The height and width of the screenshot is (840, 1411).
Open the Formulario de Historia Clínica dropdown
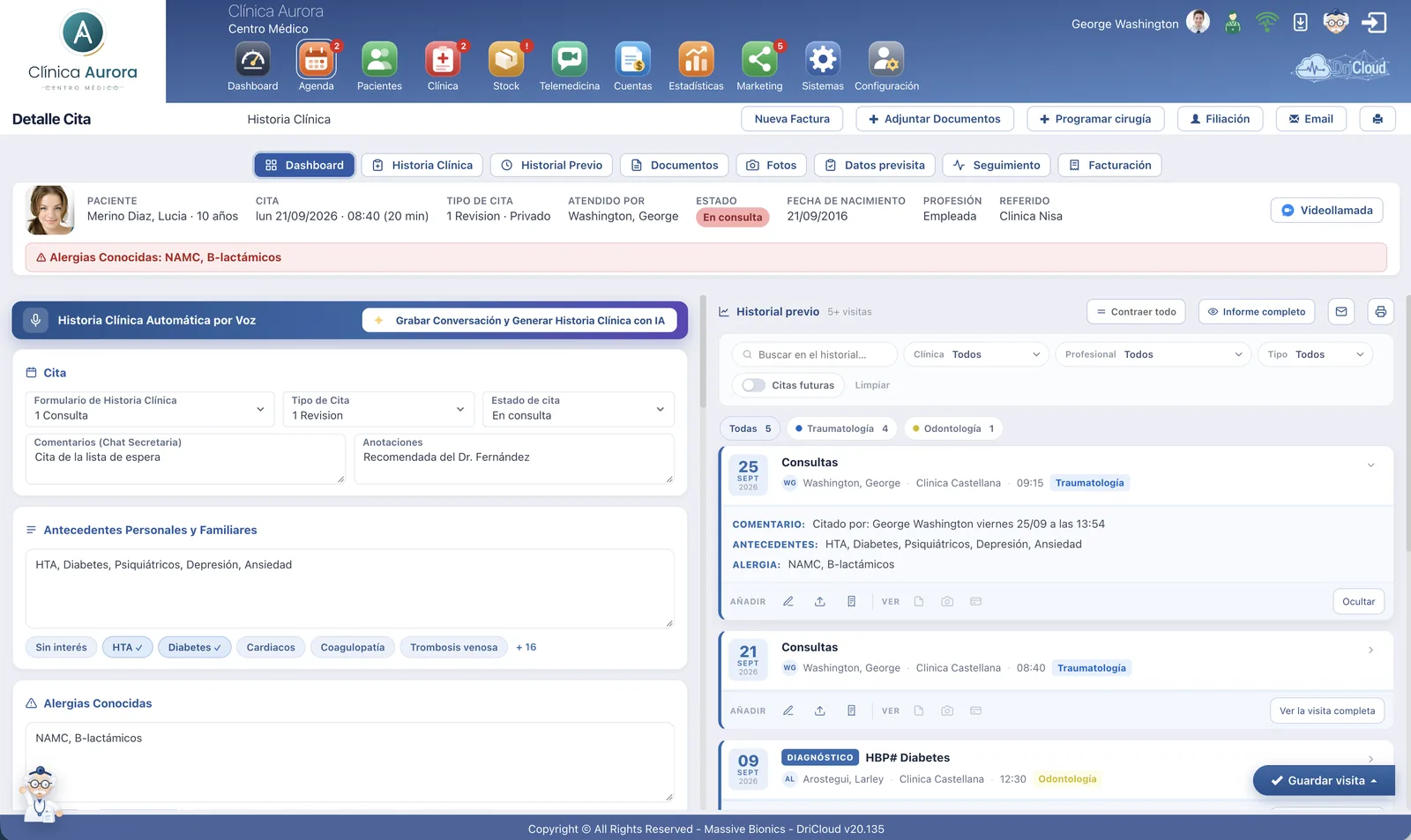pos(149,409)
